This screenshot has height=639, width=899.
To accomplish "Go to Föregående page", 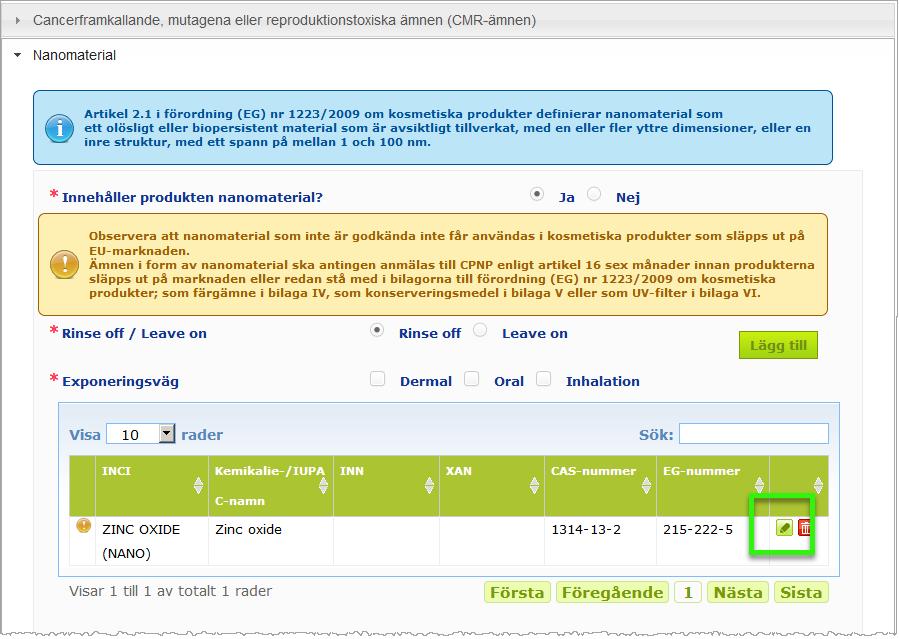I will pyautogui.click(x=612, y=592).
